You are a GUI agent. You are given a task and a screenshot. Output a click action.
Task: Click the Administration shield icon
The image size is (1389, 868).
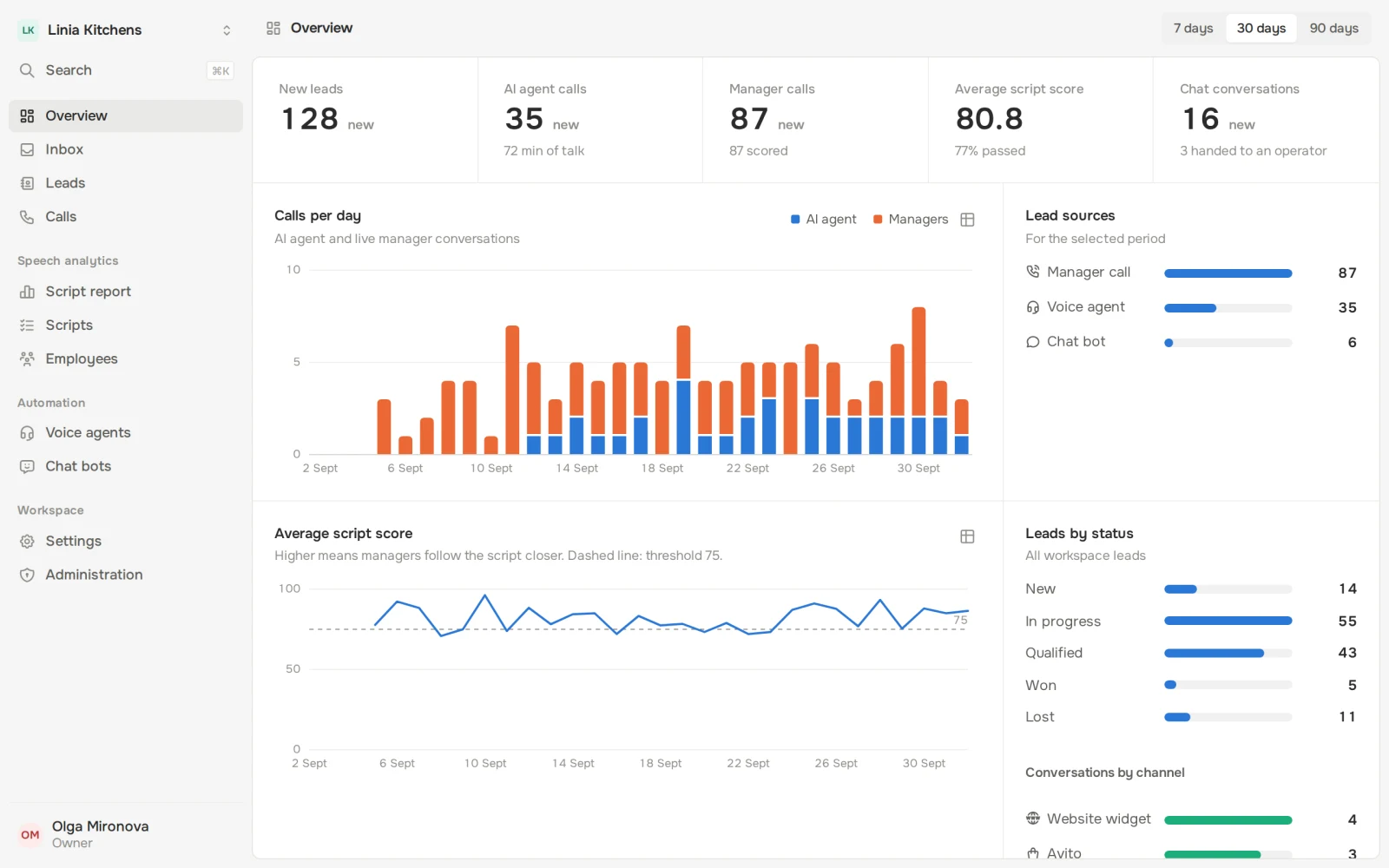[x=27, y=575]
